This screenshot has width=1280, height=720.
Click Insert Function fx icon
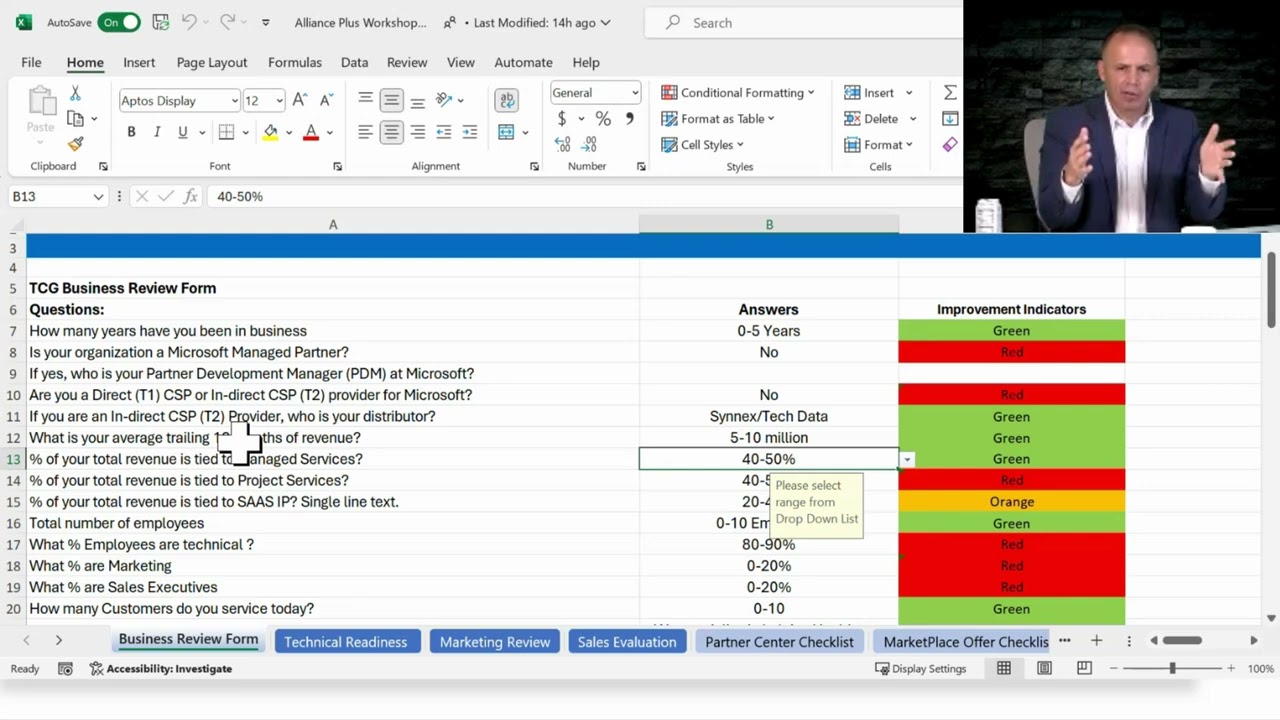pos(190,196)
